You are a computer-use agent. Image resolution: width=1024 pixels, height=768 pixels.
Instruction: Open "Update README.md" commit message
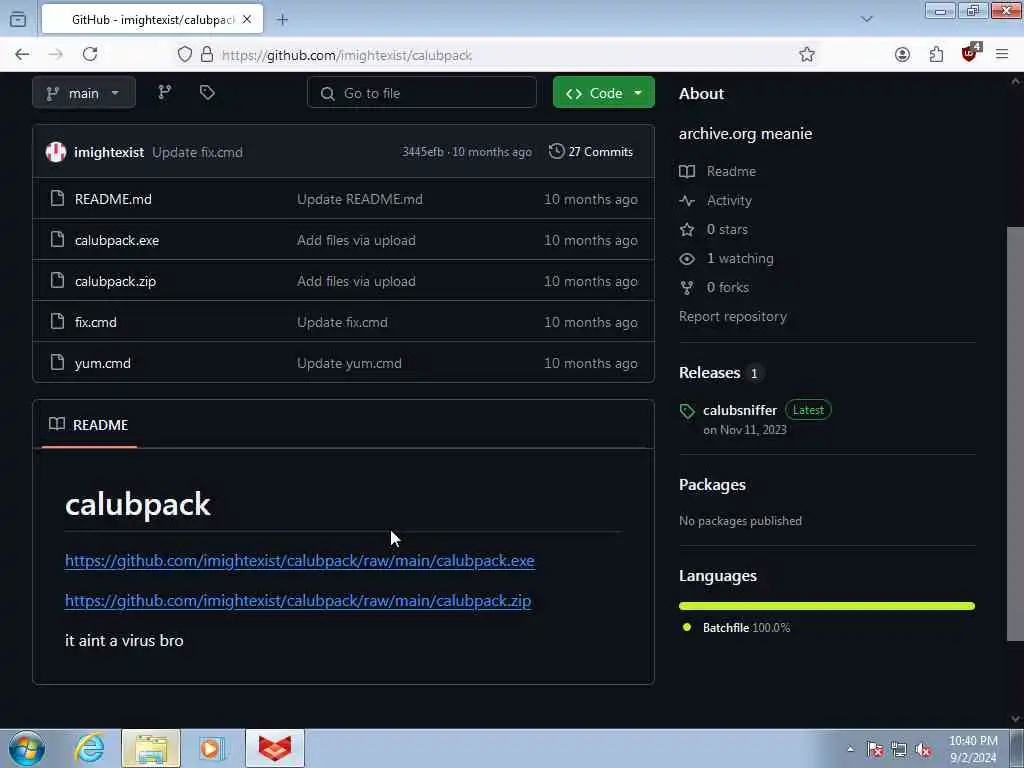(360, 199)
